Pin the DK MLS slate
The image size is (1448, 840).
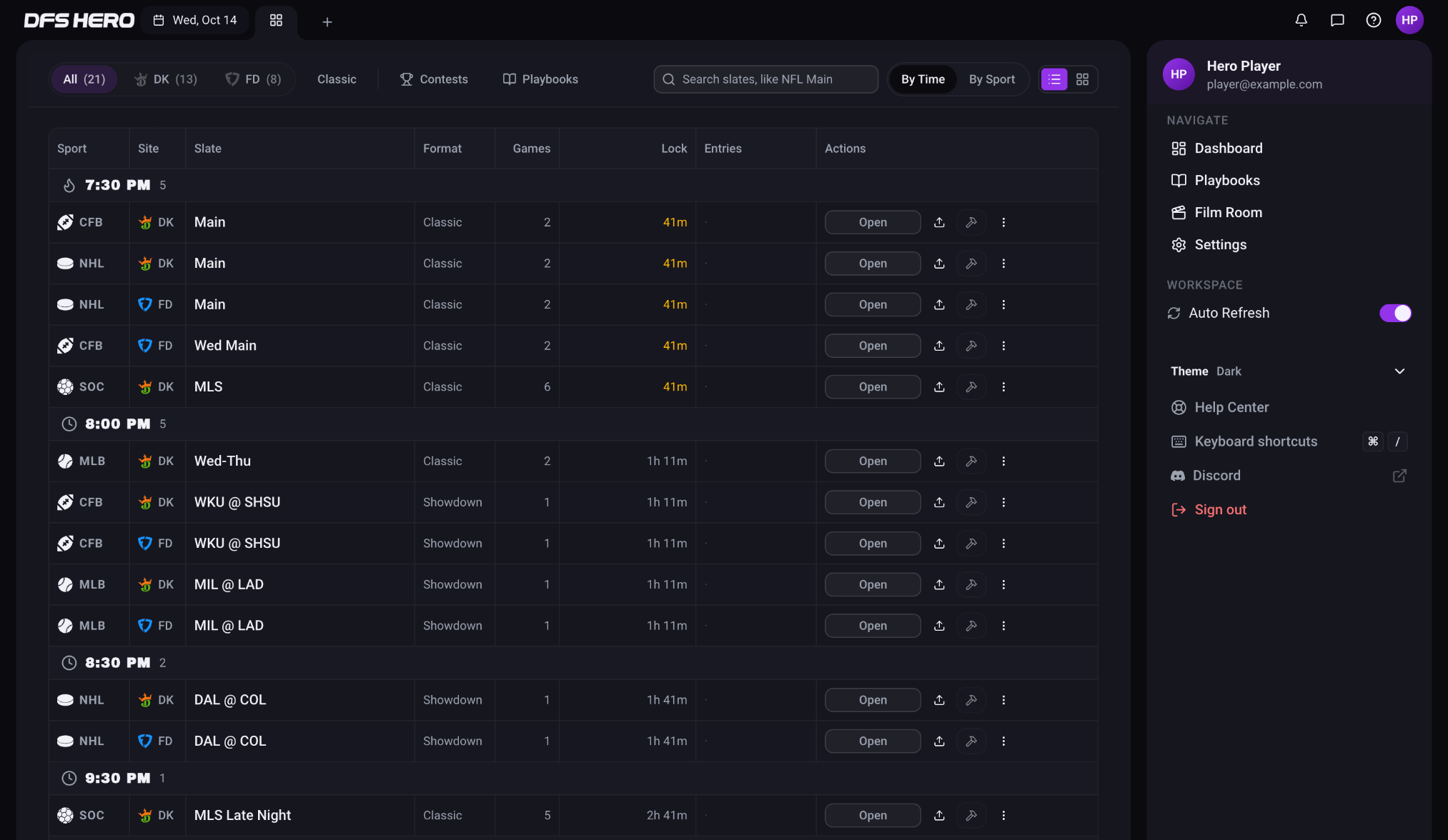tap(971, 387)
